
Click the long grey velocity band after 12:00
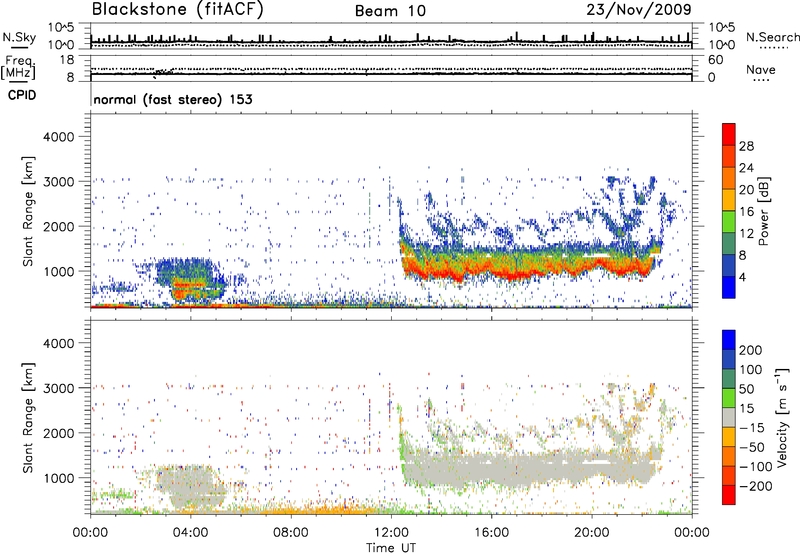(529, 467)
